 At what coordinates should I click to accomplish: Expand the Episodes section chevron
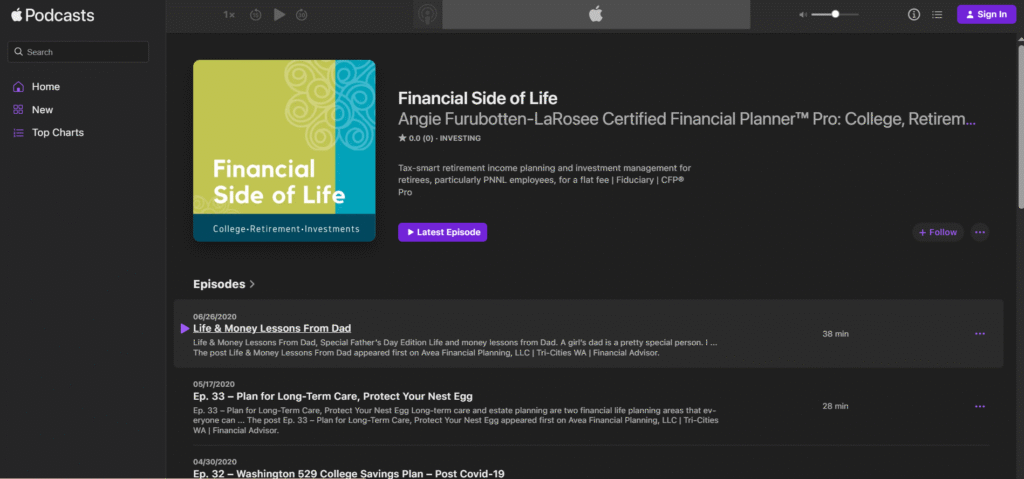click(252, 284)
